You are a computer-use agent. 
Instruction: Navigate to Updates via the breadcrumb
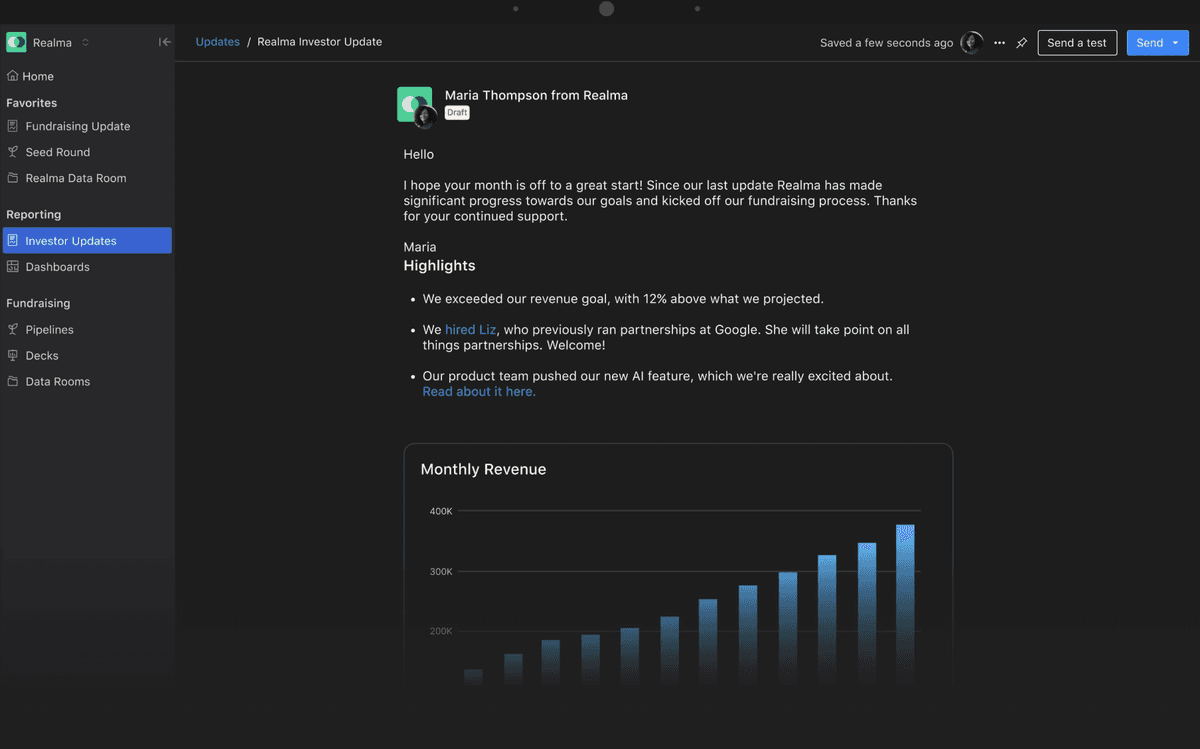218,42
